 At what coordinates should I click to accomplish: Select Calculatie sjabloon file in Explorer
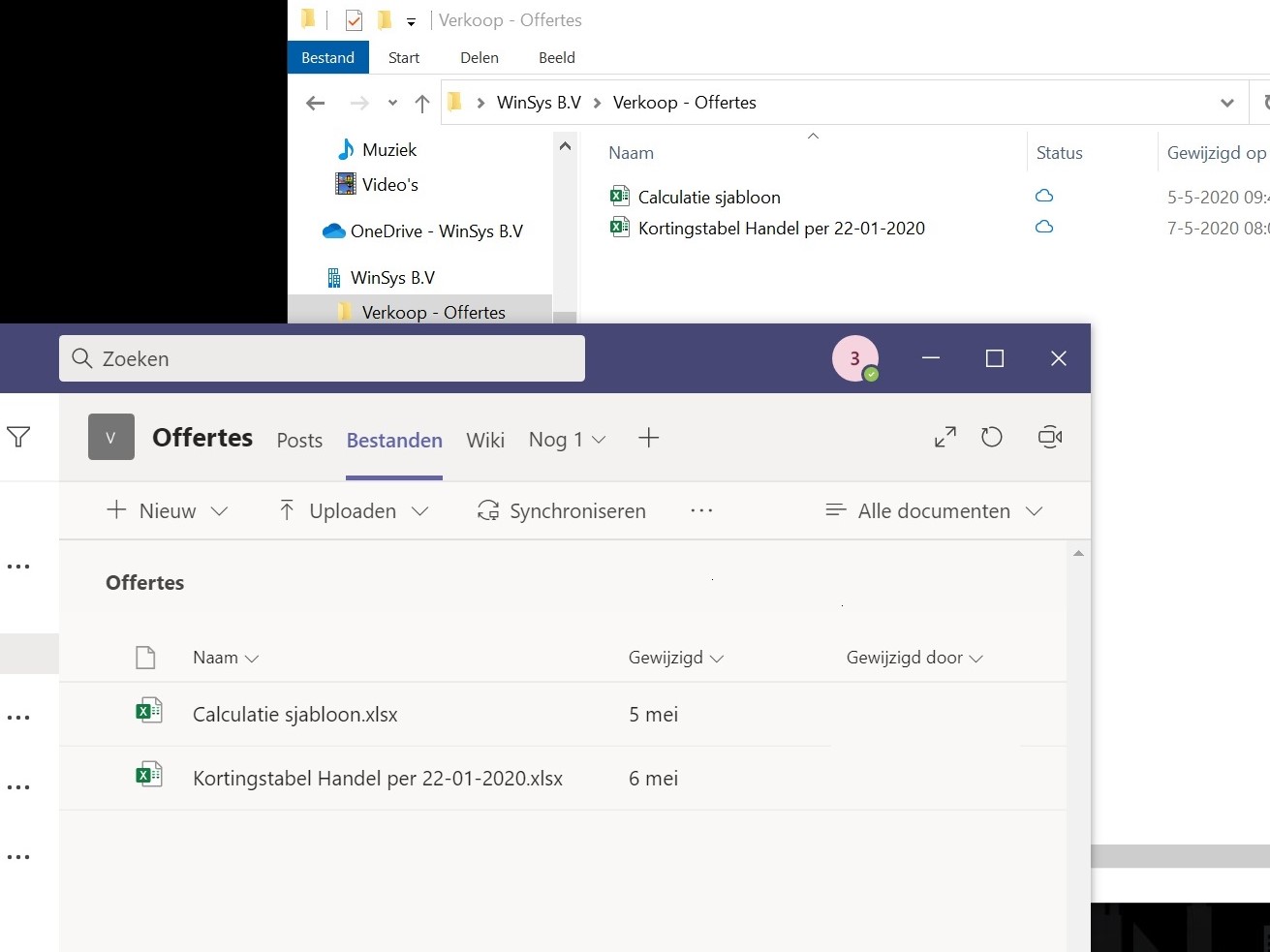[709, 198]
